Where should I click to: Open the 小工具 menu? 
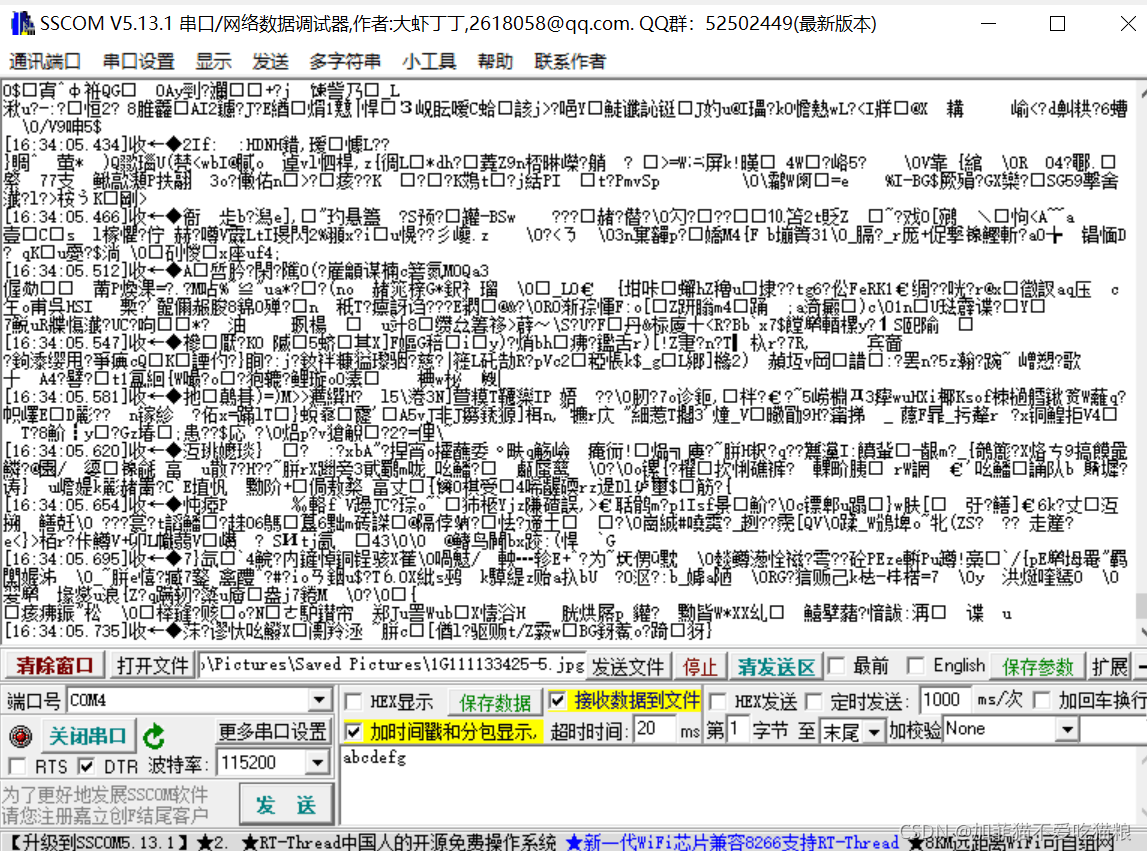click(x=430, y=61)
